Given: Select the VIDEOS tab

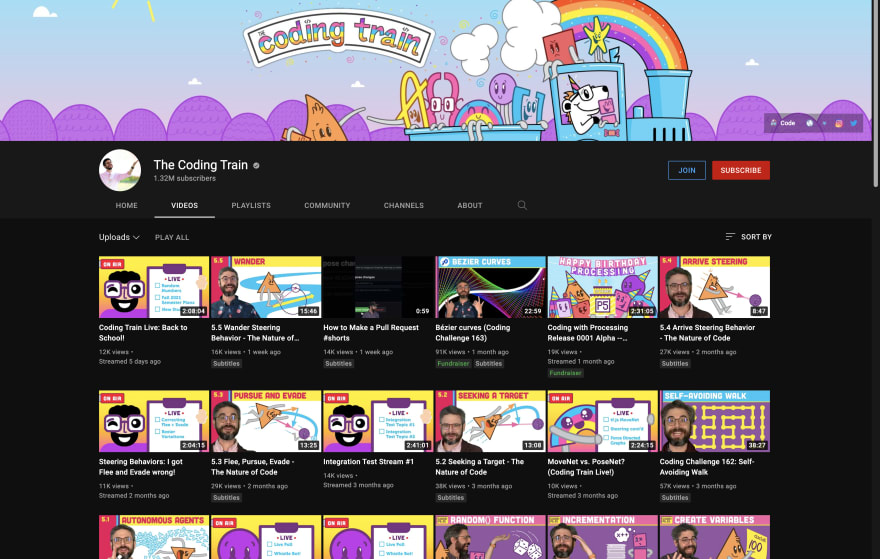Looking at the screenshot, I should click(185, 205).
